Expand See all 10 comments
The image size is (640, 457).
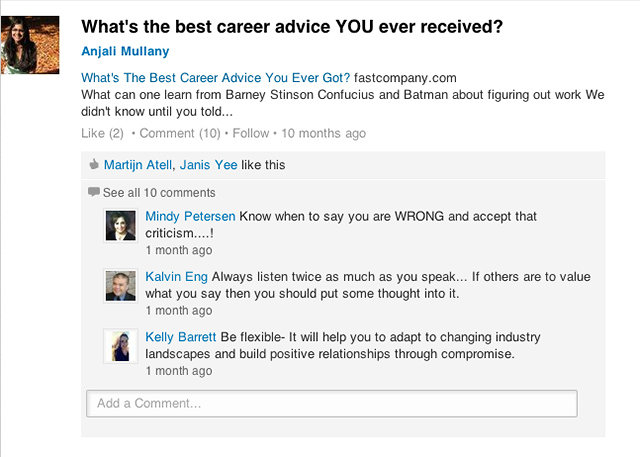pyautogui.click(x=159, y=193)
